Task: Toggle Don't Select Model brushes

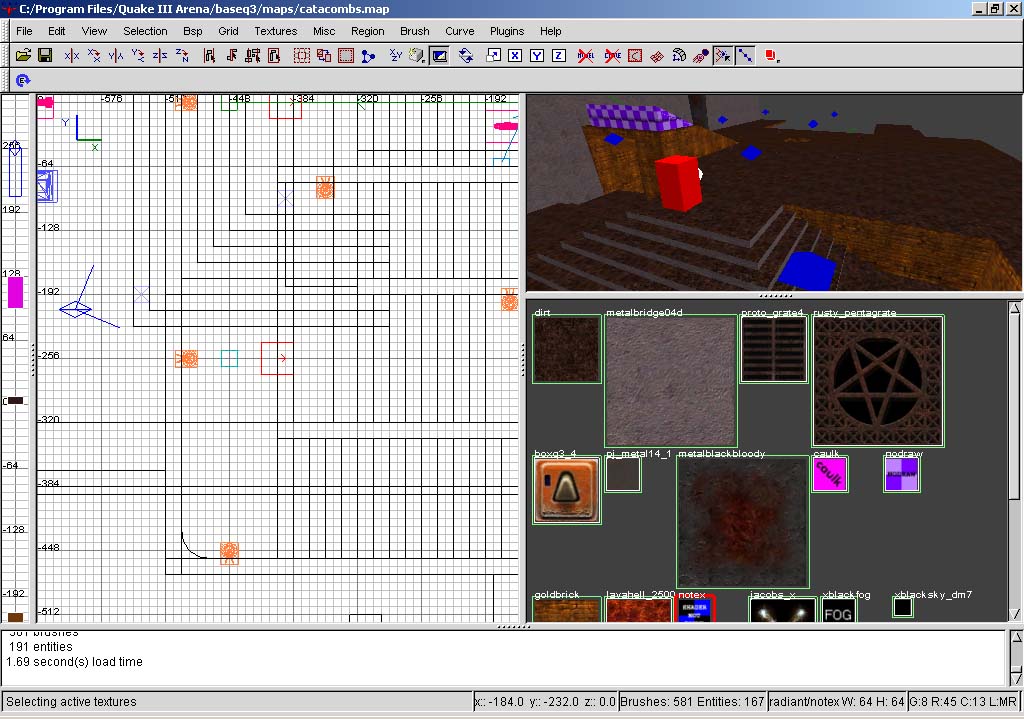Action: coord(586,56)
